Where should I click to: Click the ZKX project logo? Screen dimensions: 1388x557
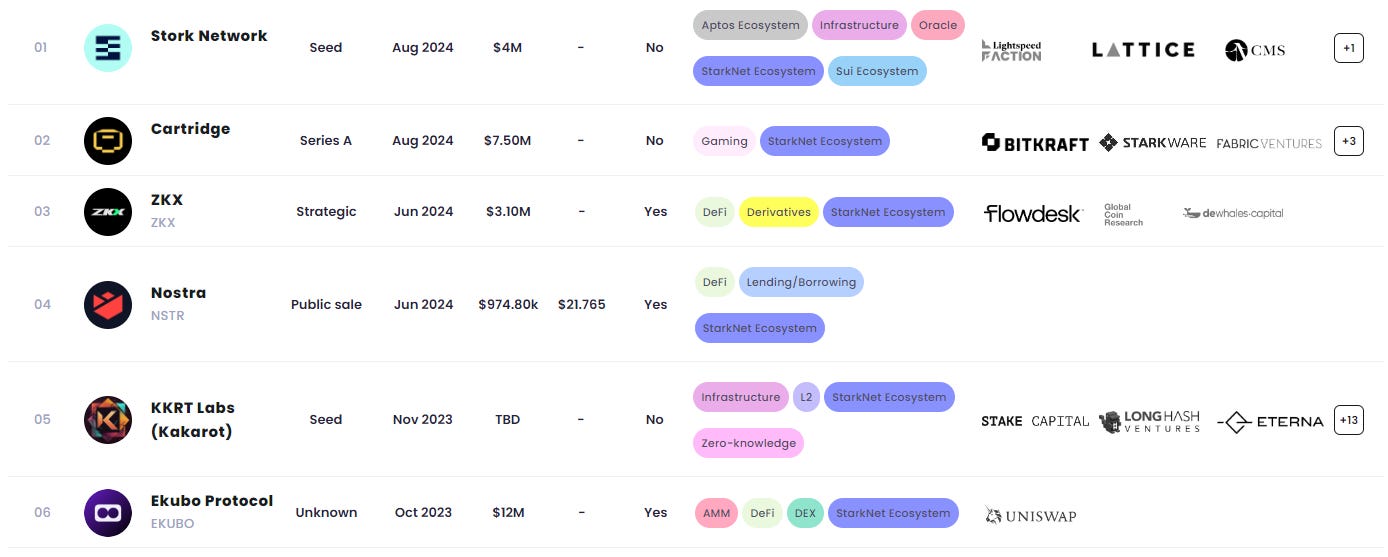point(108,212)
